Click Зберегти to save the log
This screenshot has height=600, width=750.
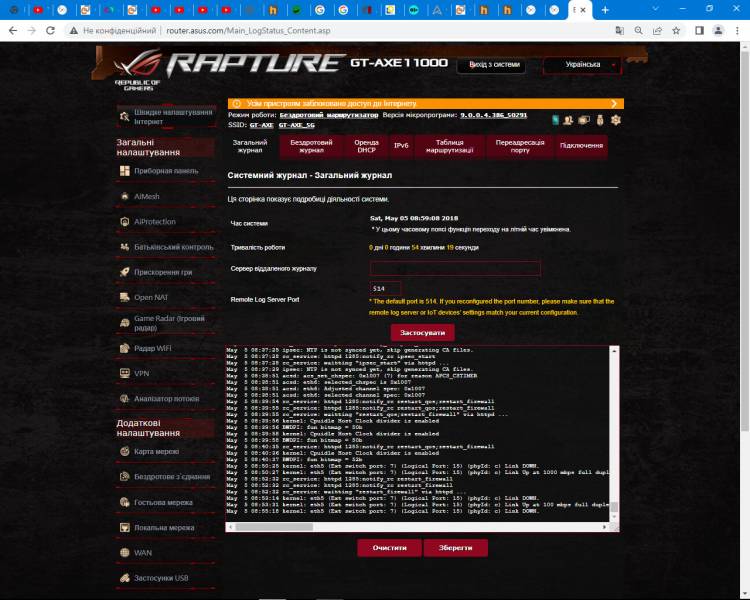point(455,548)
